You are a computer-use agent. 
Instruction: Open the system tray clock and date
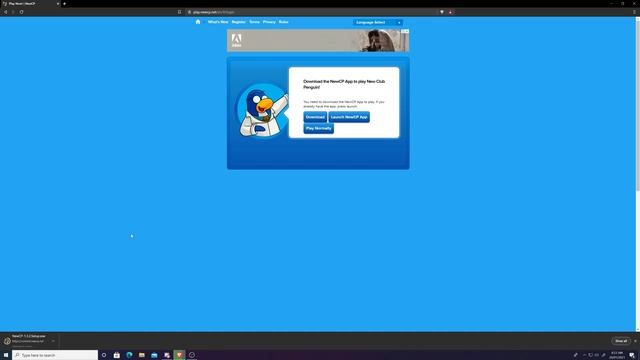[617, 355]
